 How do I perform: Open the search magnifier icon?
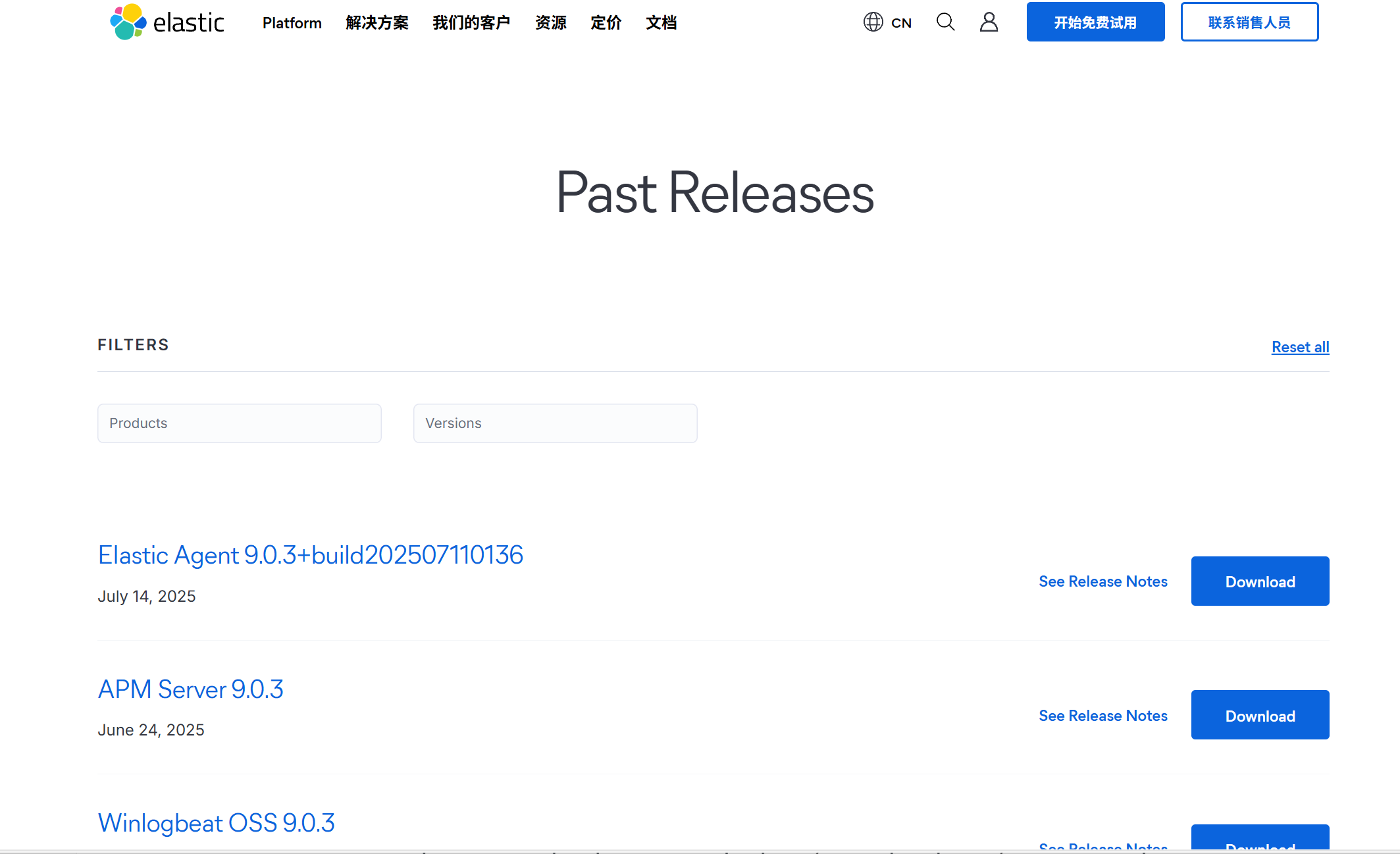tap(945, 22)
